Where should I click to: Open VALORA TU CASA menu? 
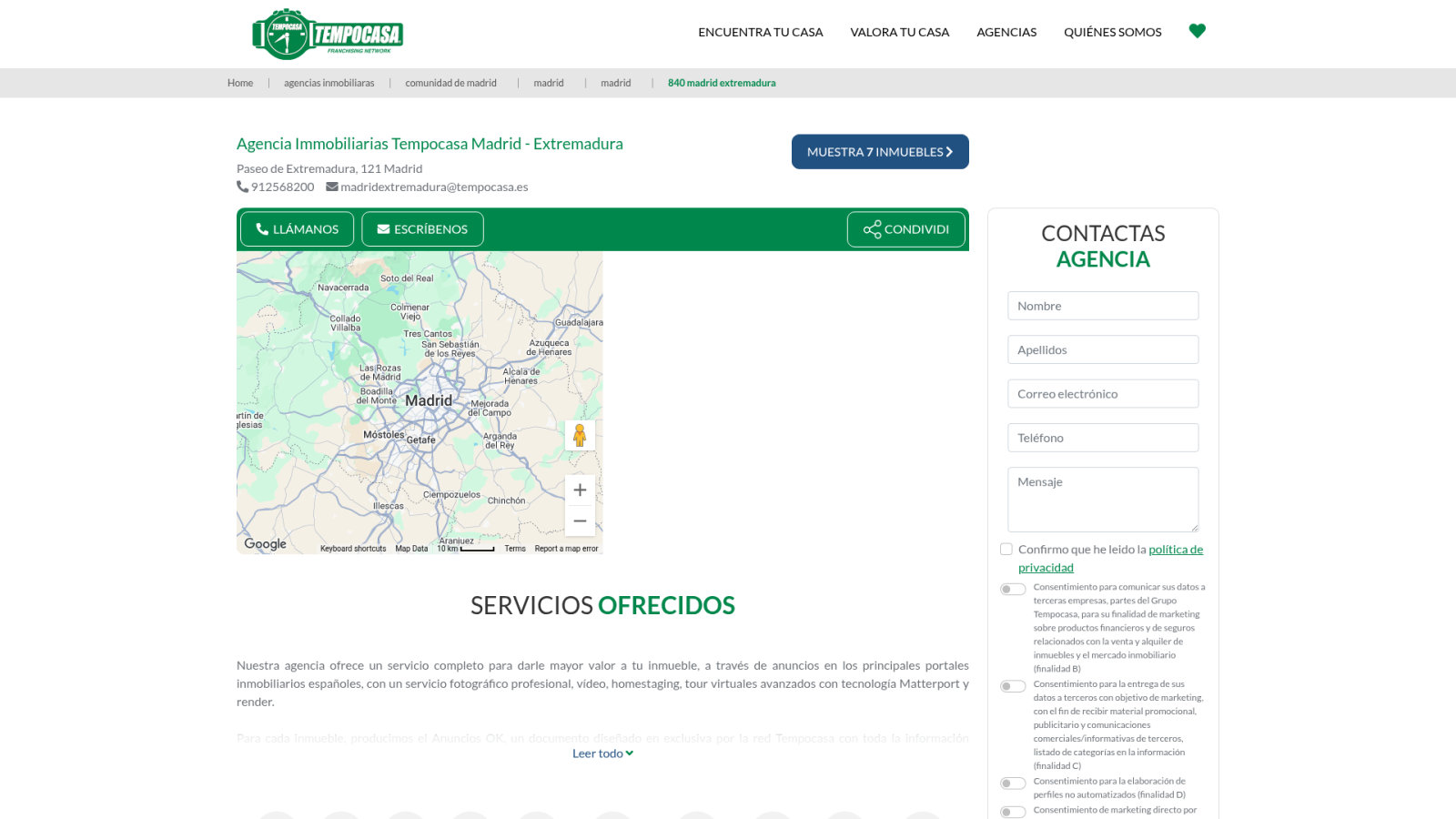pyautogui.click(x=900, y=32)
